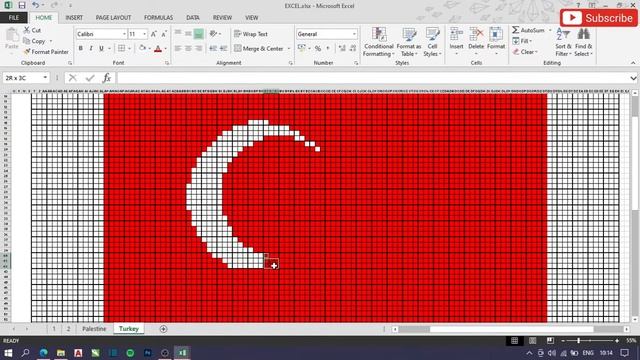Click Merge & Center button

pyautogui.click(x=259, y=49)
